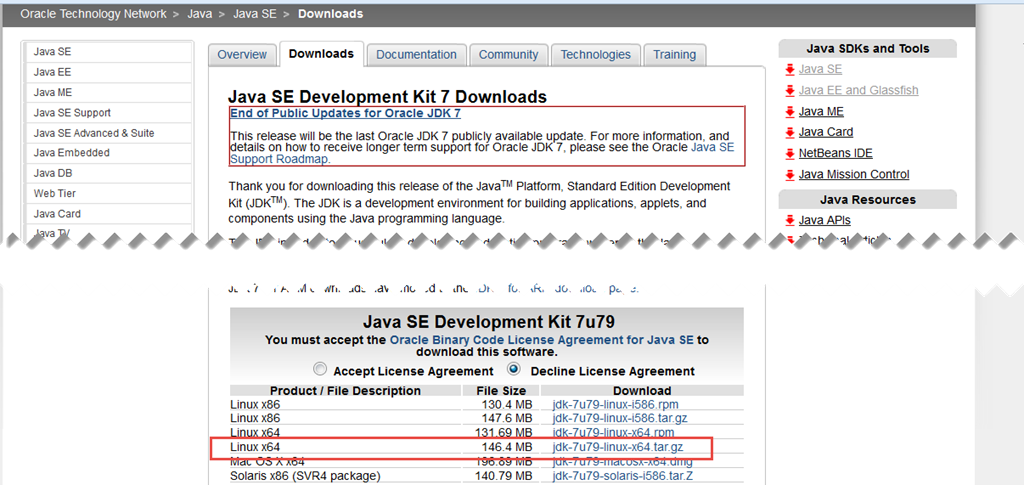Select Java SE Advanced & Suite in sidebar
Image resolution: width=1024 pixels, height=485 pixels.
click(94, 133)
